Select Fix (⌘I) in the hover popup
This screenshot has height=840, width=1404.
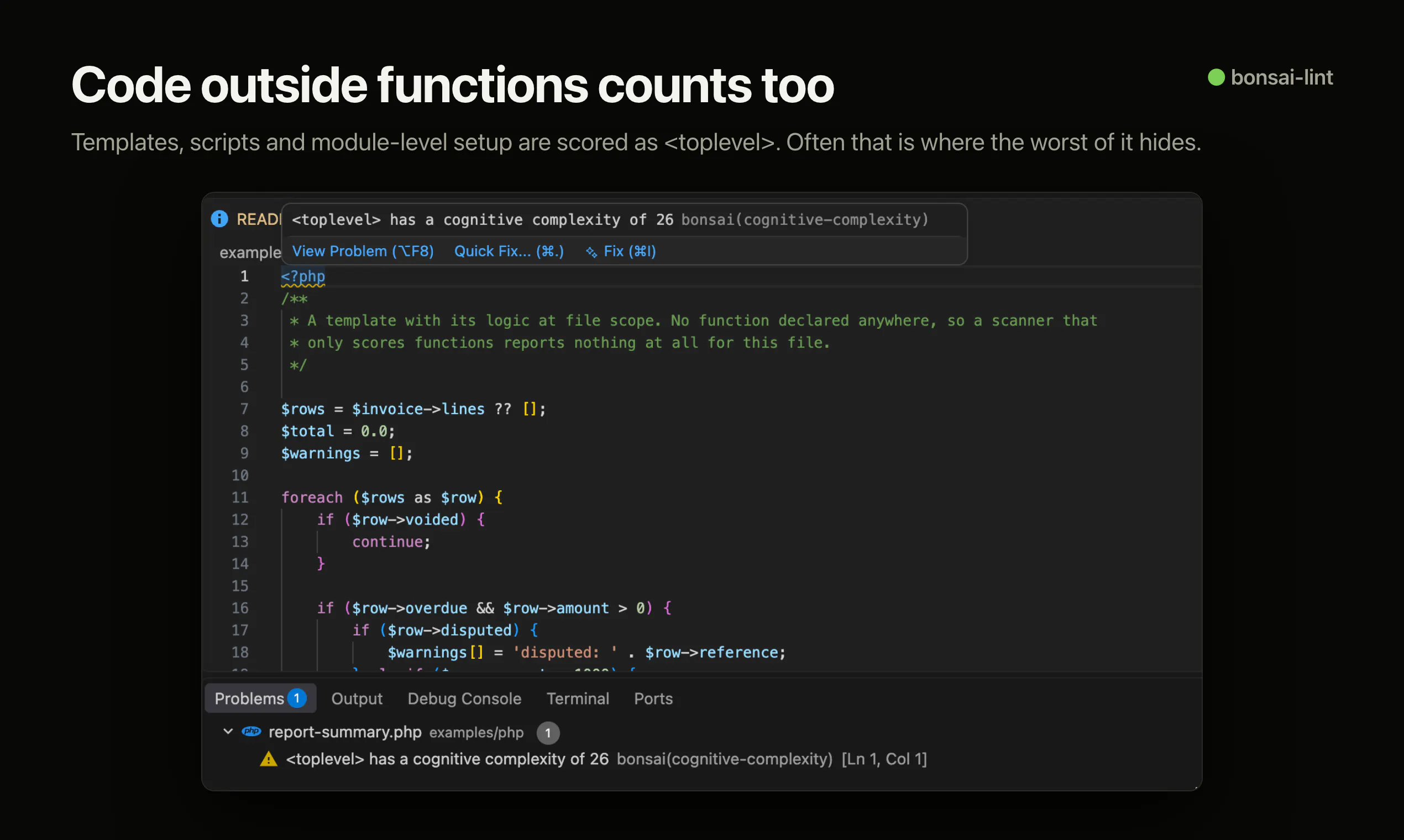point(630,251)
